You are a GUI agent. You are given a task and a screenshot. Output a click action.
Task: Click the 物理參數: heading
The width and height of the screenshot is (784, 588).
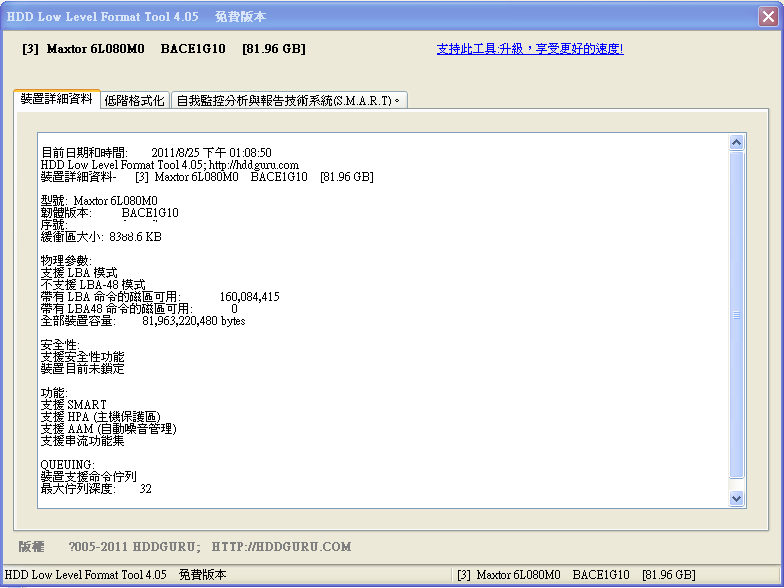[x=66, y=261]
